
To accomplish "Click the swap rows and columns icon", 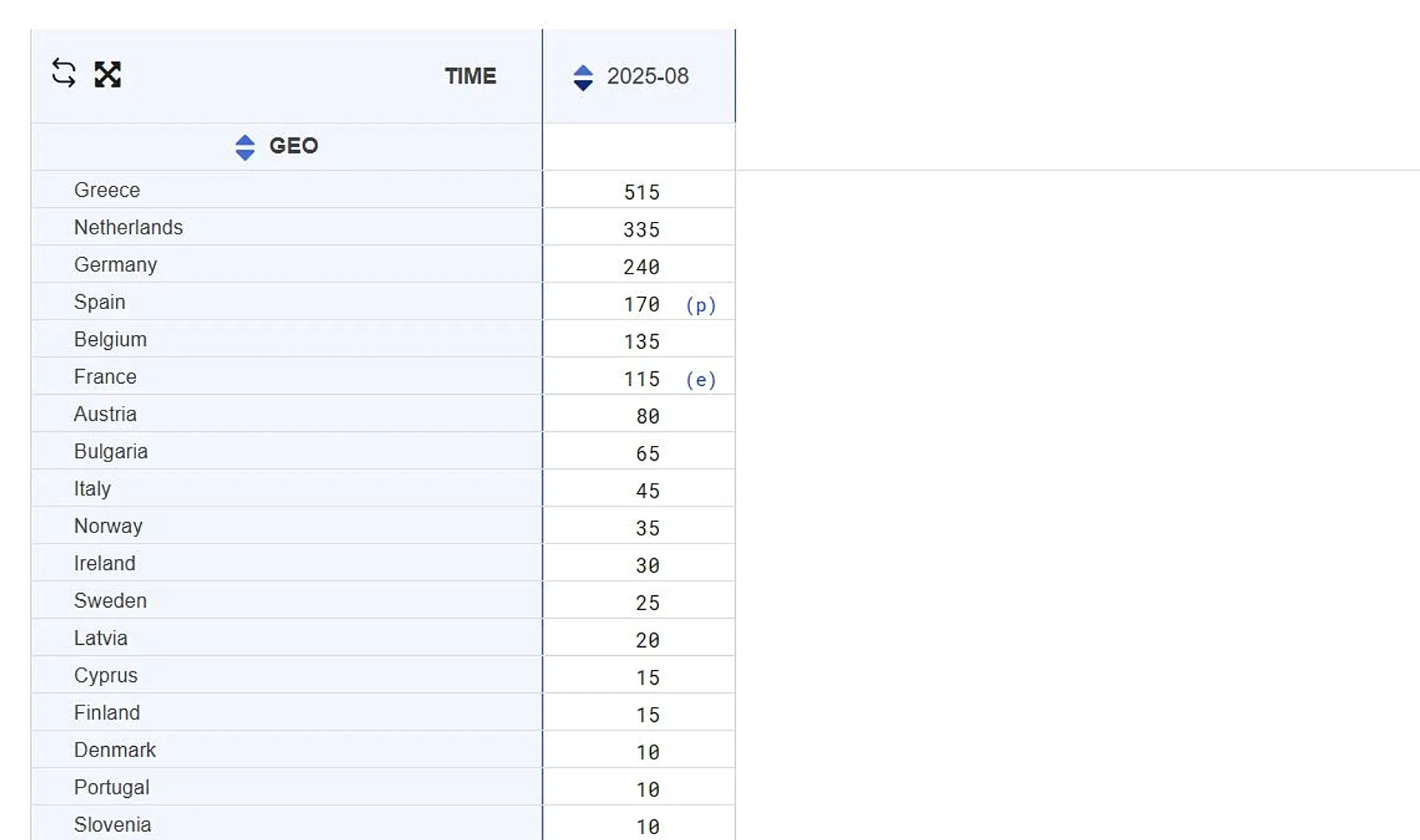I will click(64, 74).
